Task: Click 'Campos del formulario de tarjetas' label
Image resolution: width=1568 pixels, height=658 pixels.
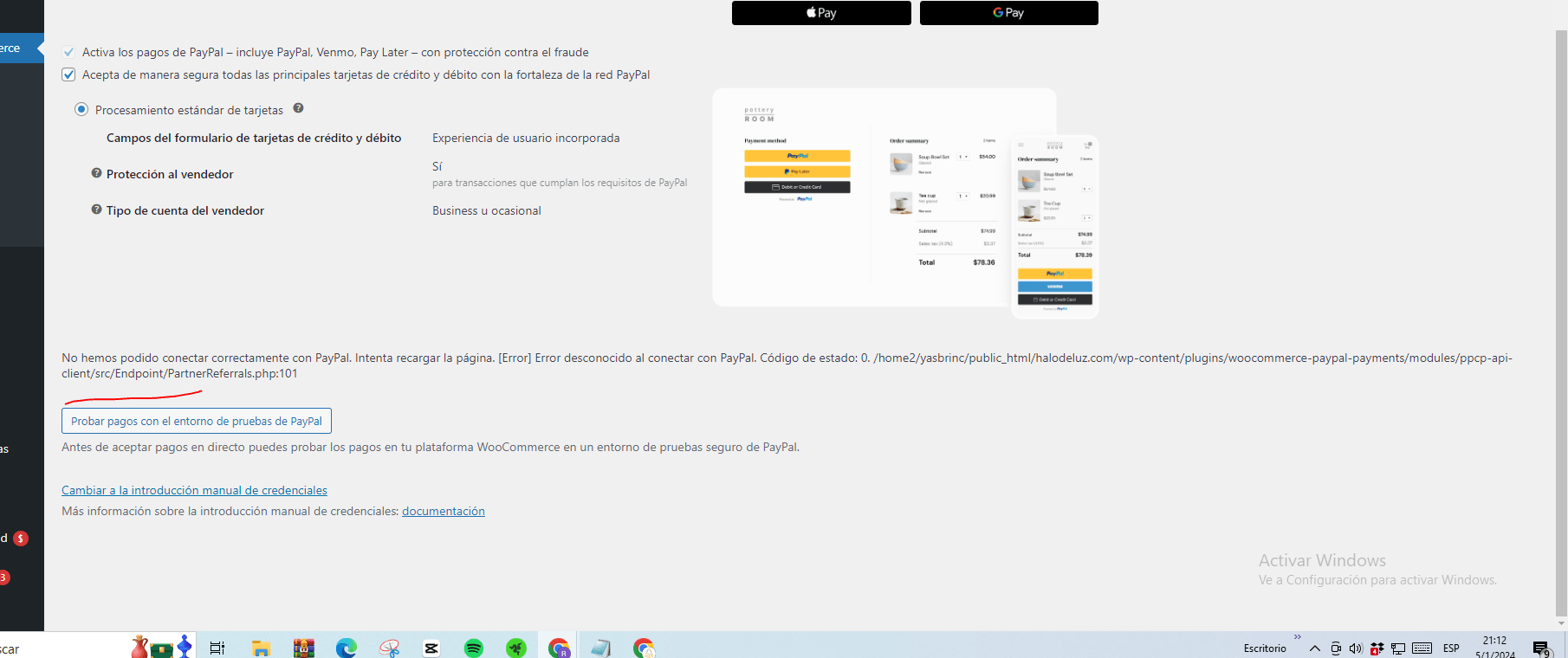Action: (254, 138)
